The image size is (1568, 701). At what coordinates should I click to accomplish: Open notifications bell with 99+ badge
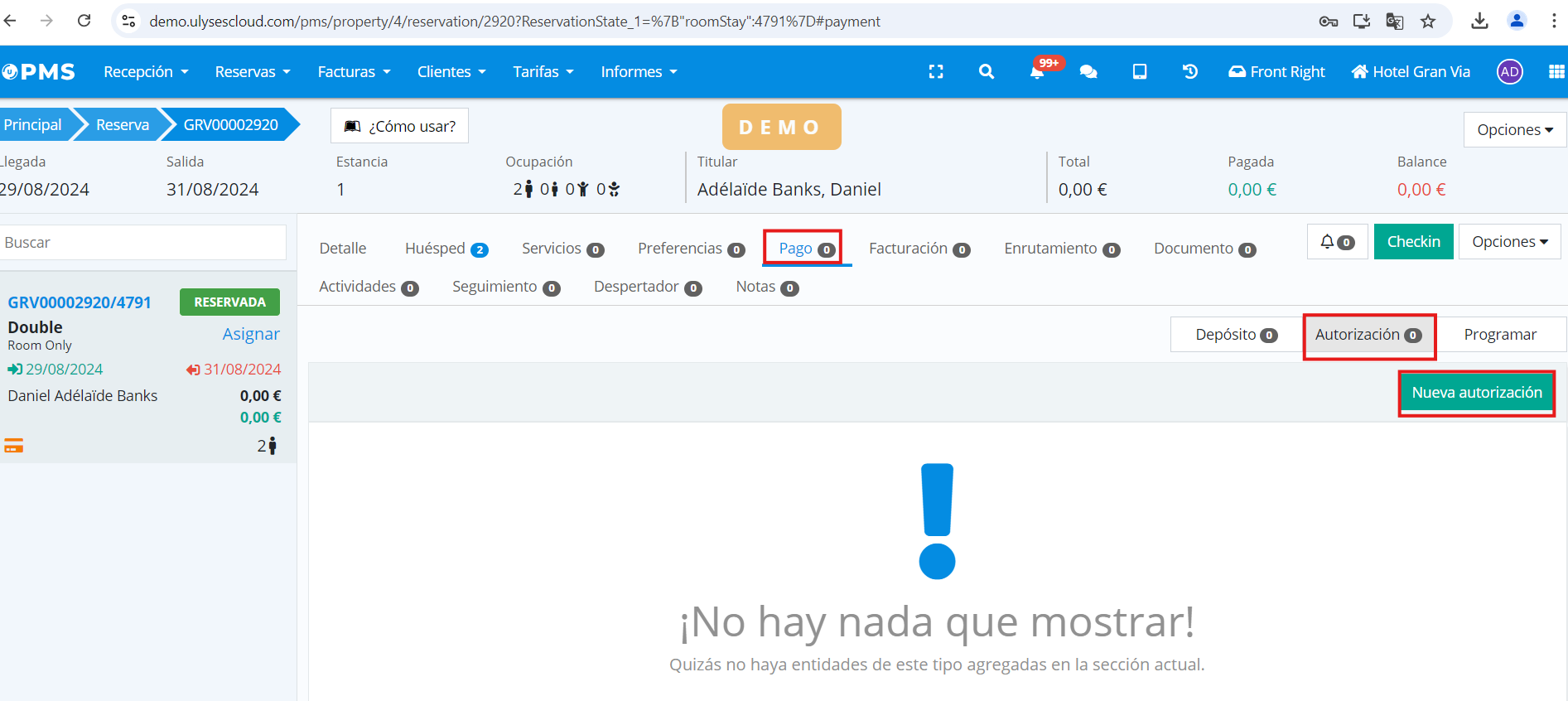1037,72
